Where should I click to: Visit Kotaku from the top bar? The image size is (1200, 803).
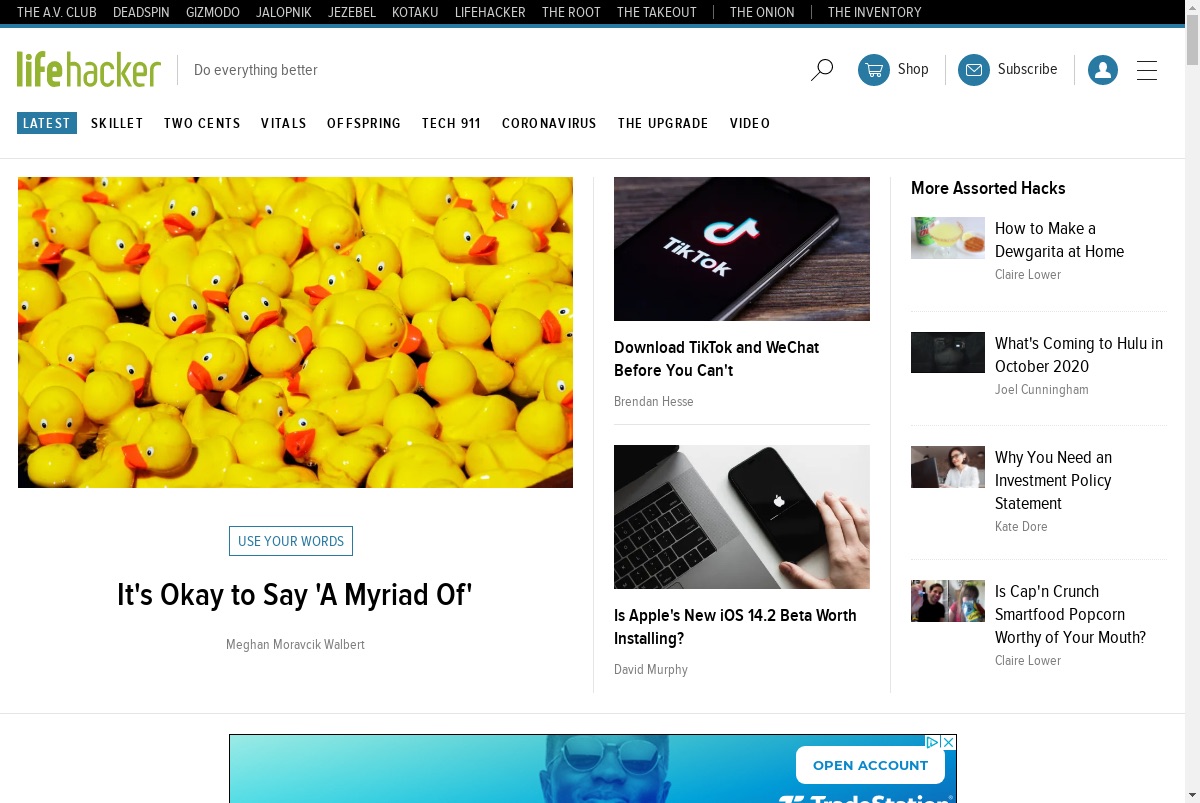tap(415, 12)
